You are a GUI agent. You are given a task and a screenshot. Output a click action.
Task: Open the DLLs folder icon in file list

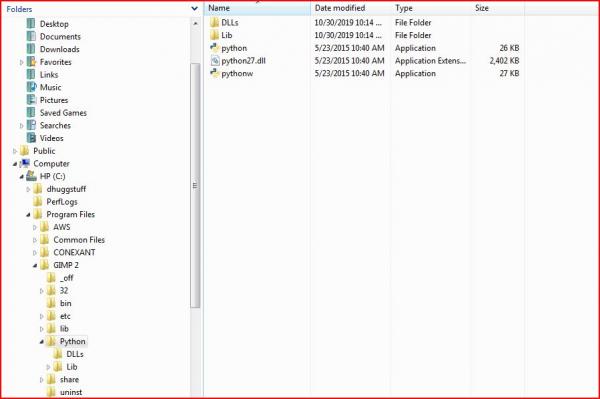pyautogui.click(x=214, y=22)
